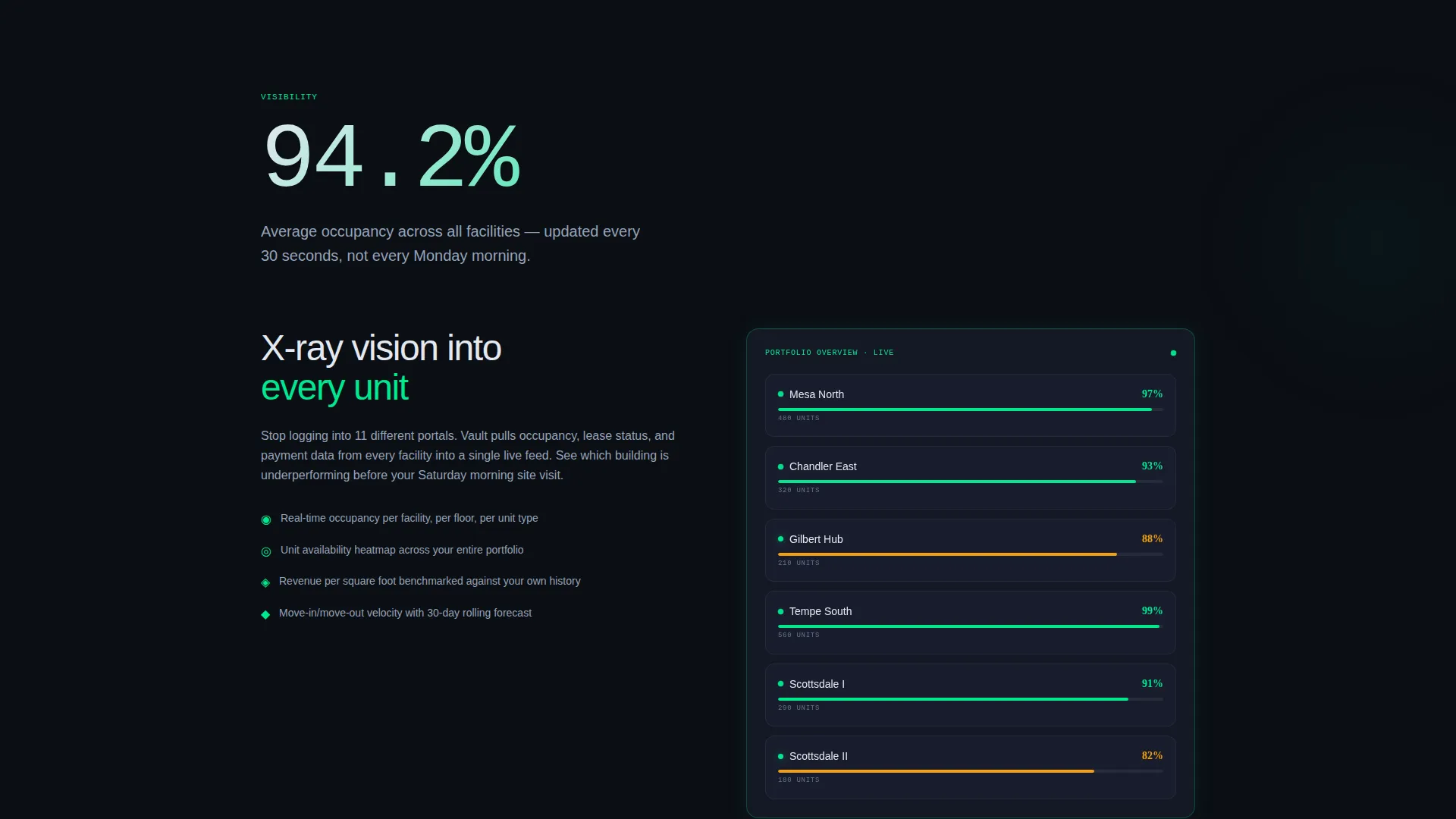Click the Mesa North occupancy progress bar
Screen dimensions: 1456x819
pyautogui.click(x=971, y=409)
